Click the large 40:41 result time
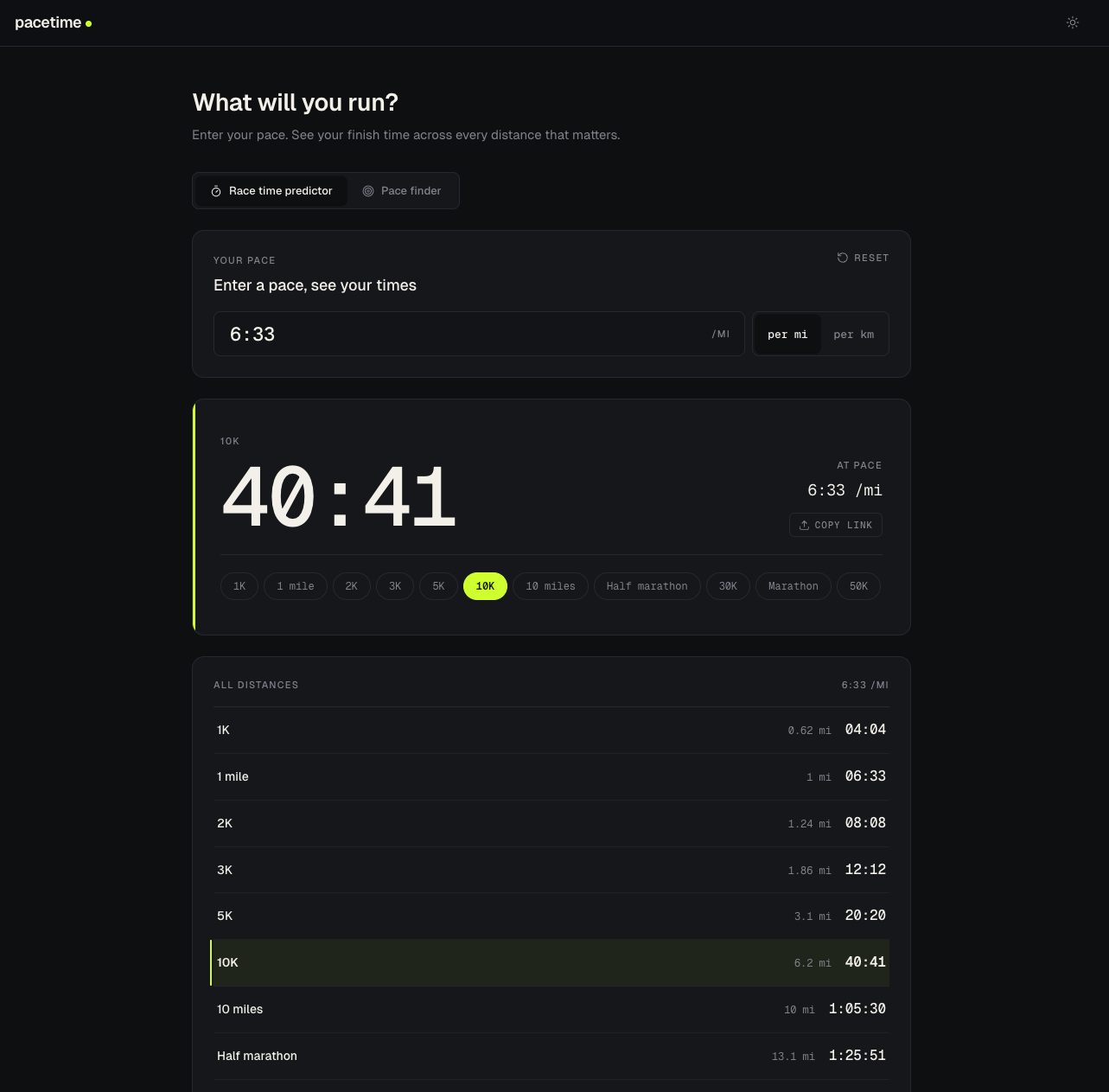 point(339,496)
